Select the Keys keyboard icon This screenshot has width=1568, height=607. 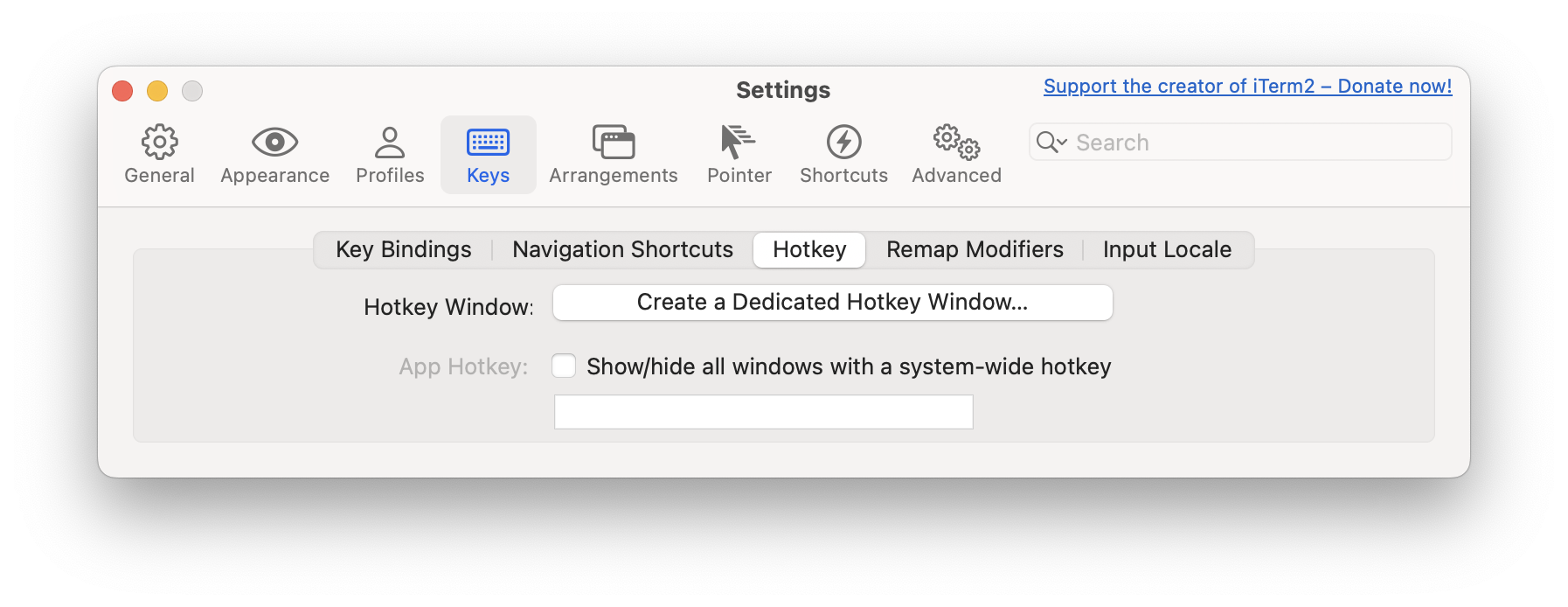click(x=488, y=142)
